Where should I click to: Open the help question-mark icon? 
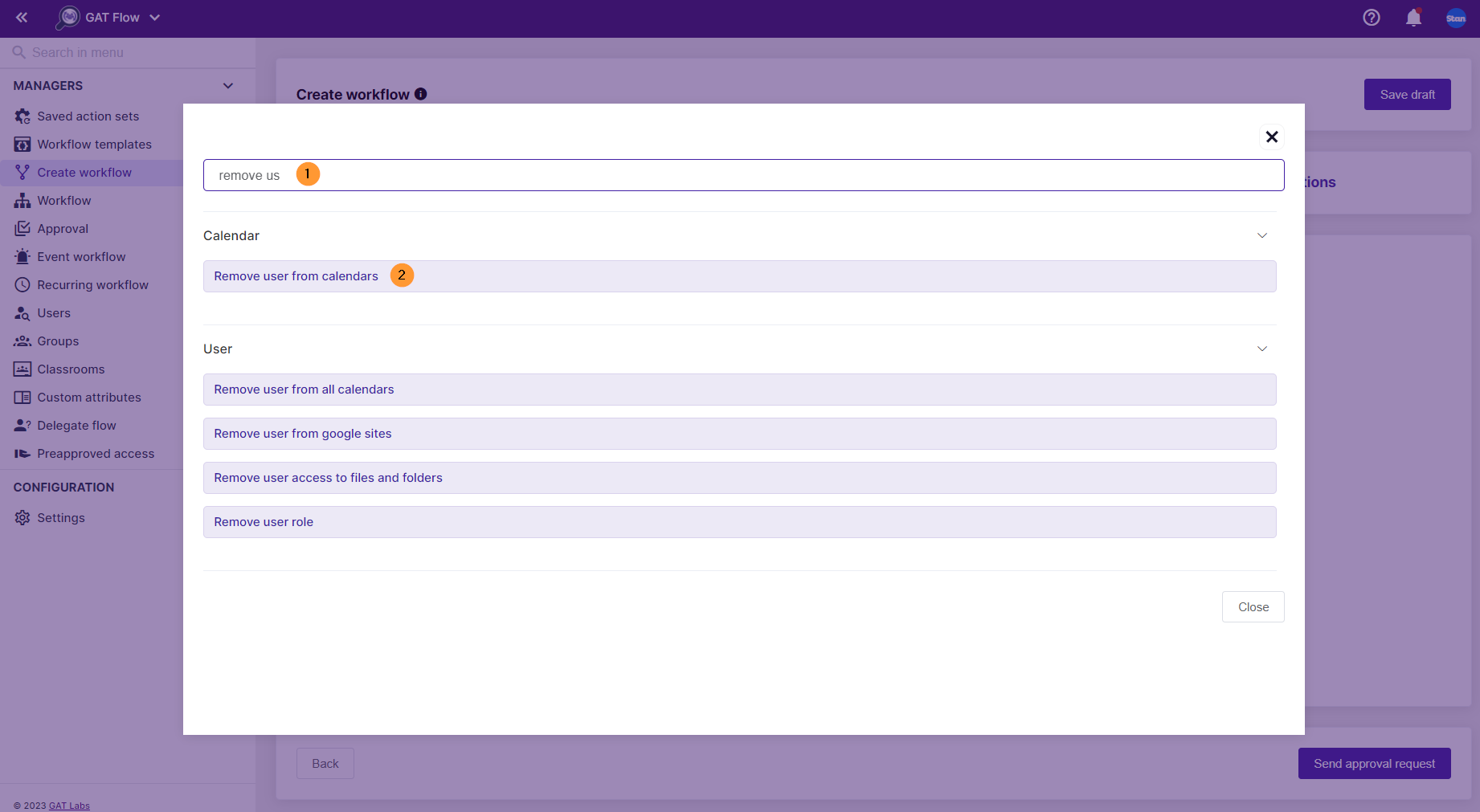(x=1372, y=18)
